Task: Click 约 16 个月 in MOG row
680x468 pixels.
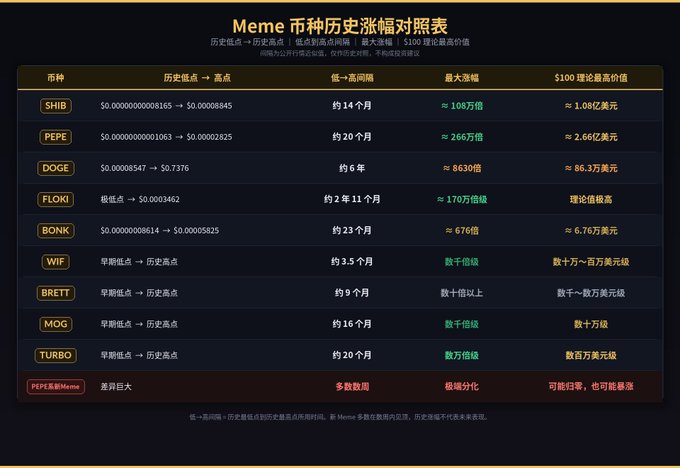Action: pyautogui.click(x=352, y=324)
